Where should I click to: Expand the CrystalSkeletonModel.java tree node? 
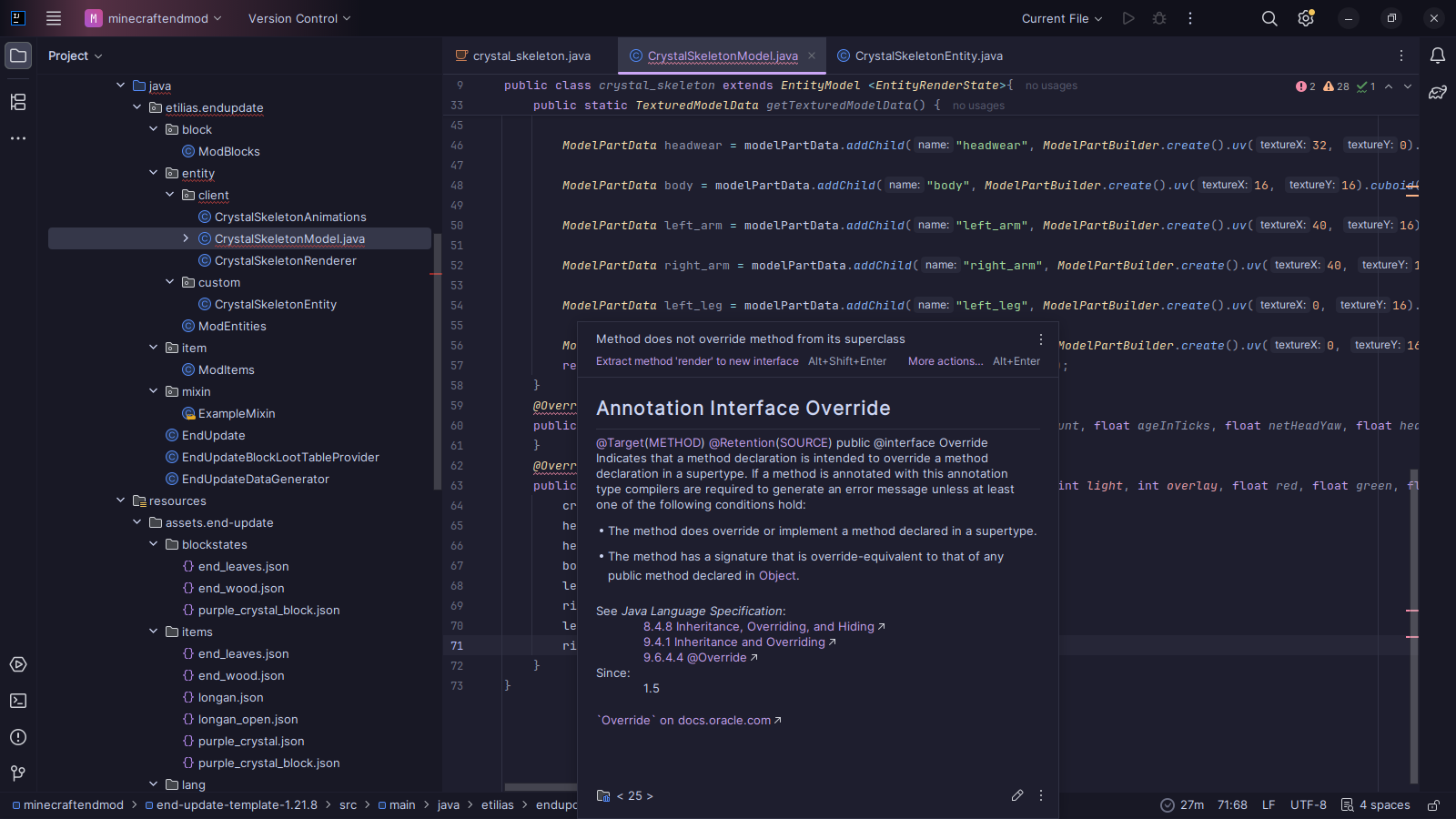pyautogui.click(x=186, y=238)
